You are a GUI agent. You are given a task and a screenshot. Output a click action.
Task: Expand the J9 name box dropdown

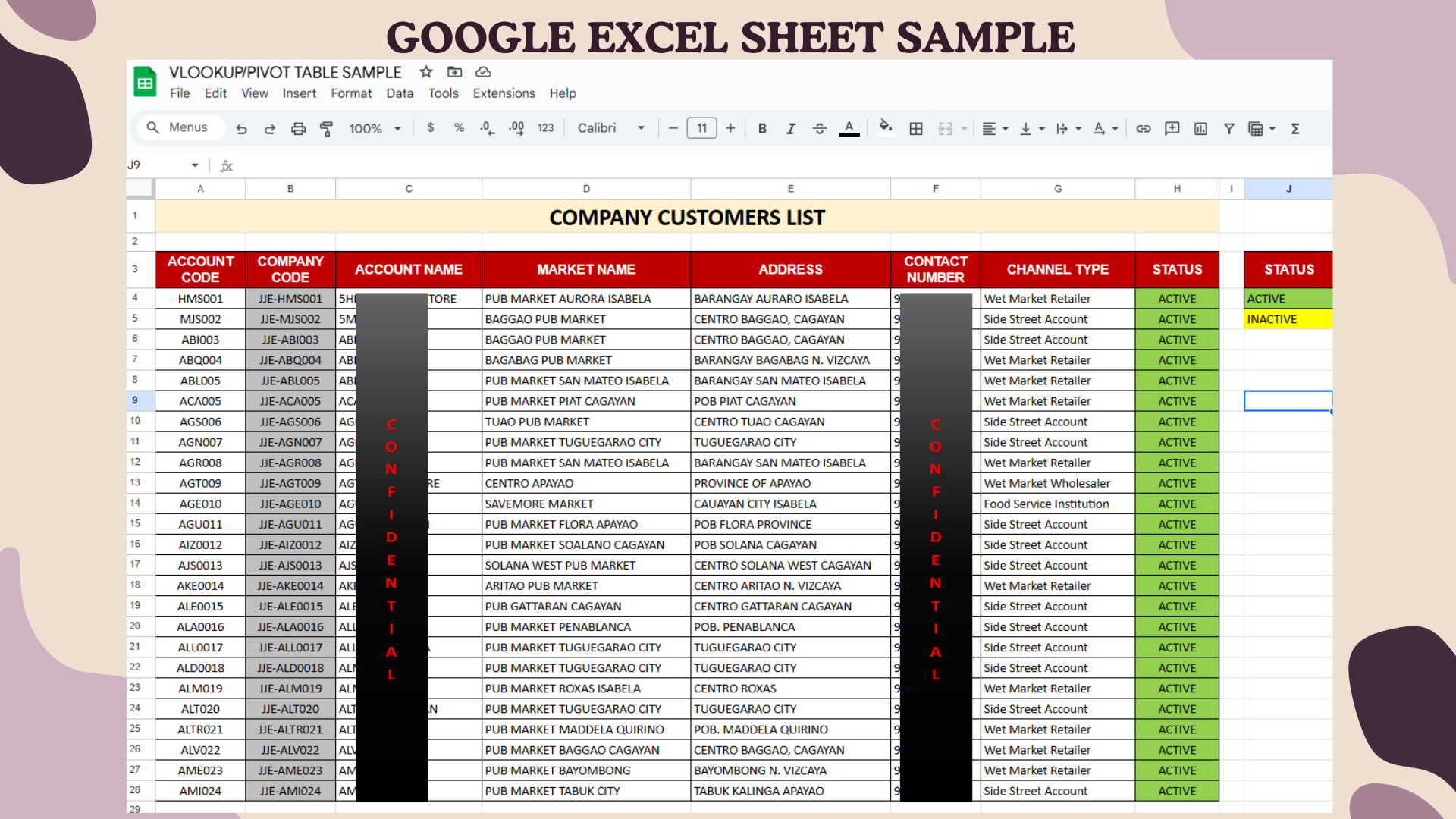click(x=195, y=165)
